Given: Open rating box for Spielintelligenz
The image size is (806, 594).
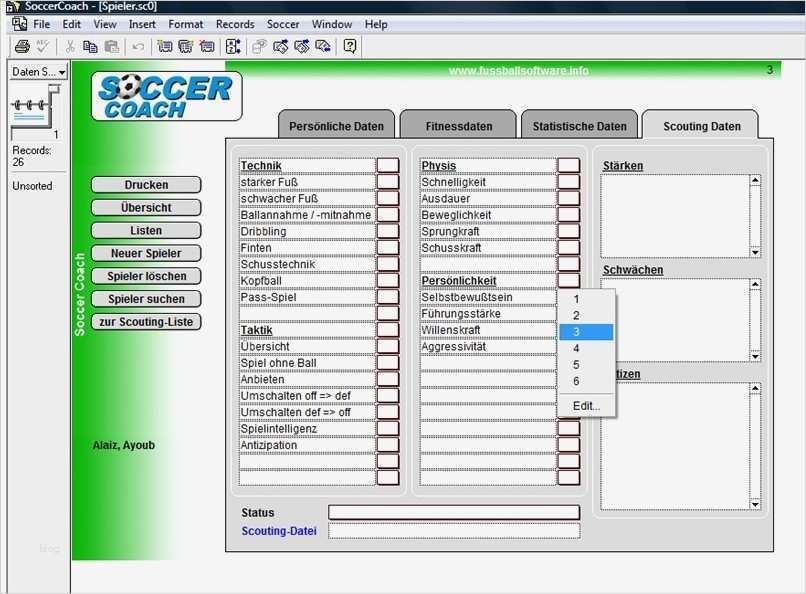Looking at the screenshot, I should (388, 429).
